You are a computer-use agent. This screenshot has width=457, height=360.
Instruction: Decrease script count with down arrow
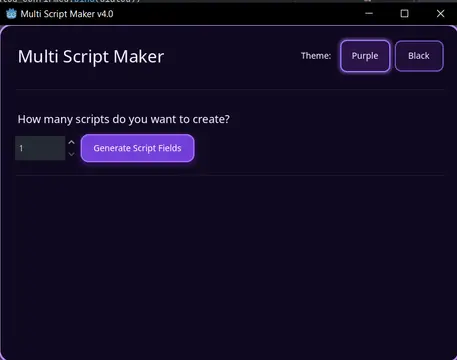(x=71, y=154)
